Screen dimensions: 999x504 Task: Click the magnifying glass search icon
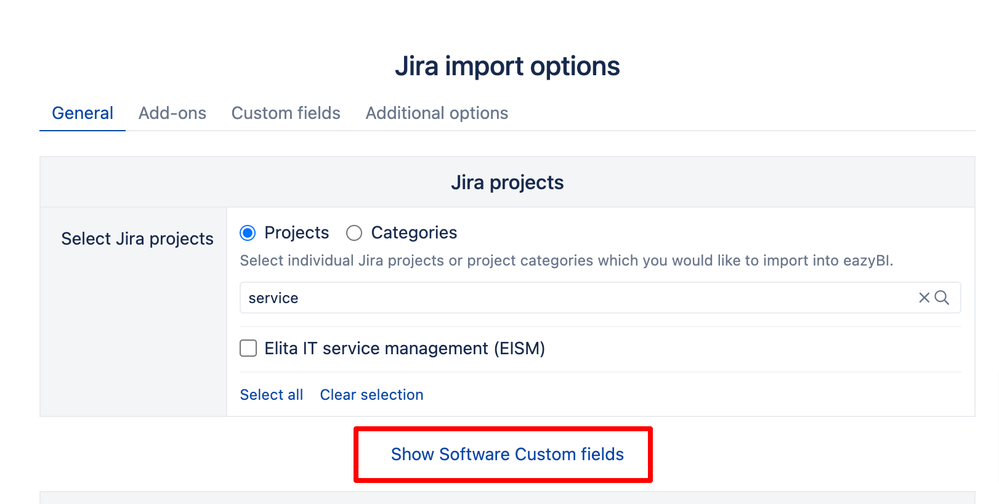point(942,298)
